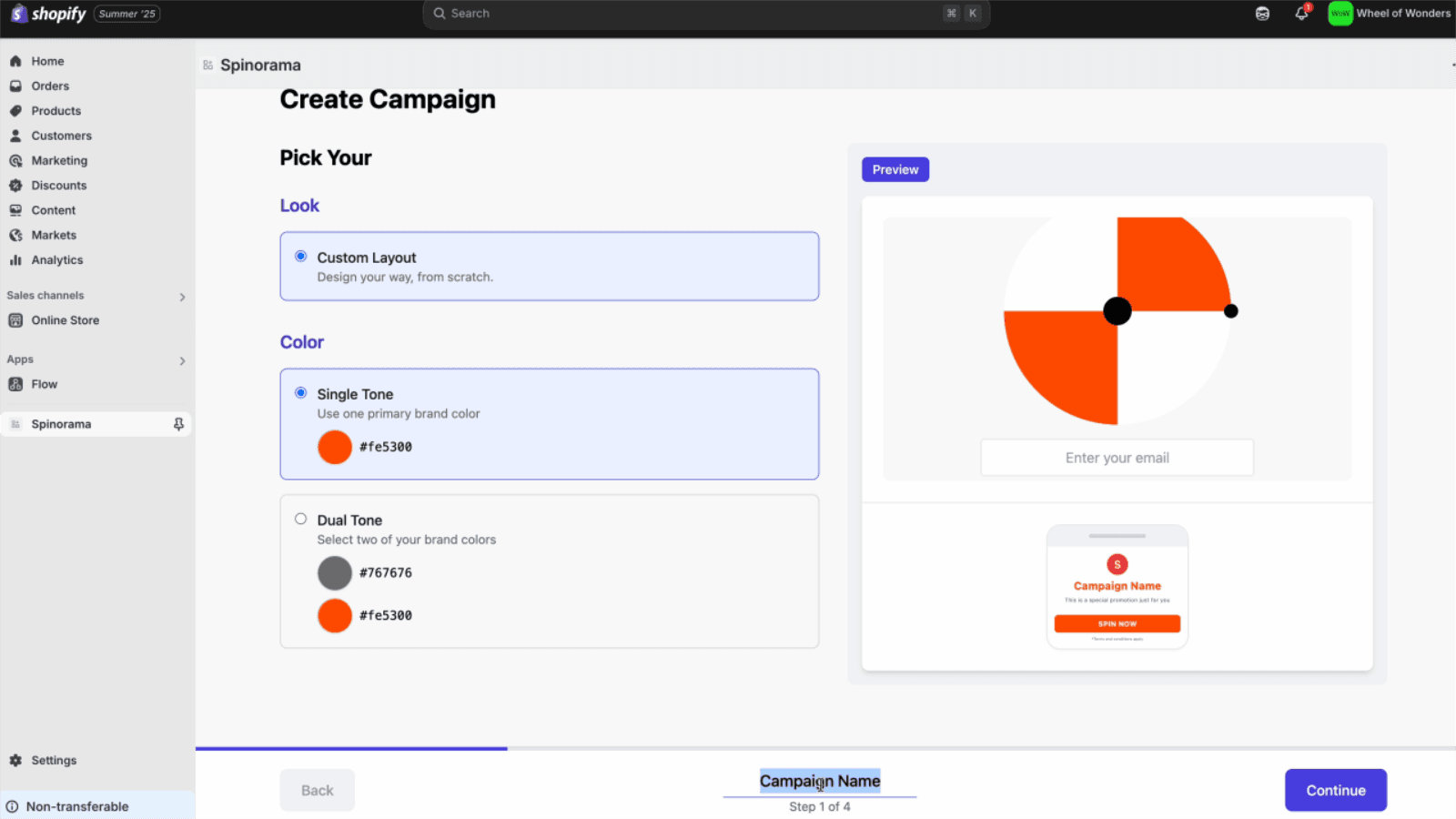1456x819 pixels.
Task: Expand the Apps section chevron
Action: (182, 360)
